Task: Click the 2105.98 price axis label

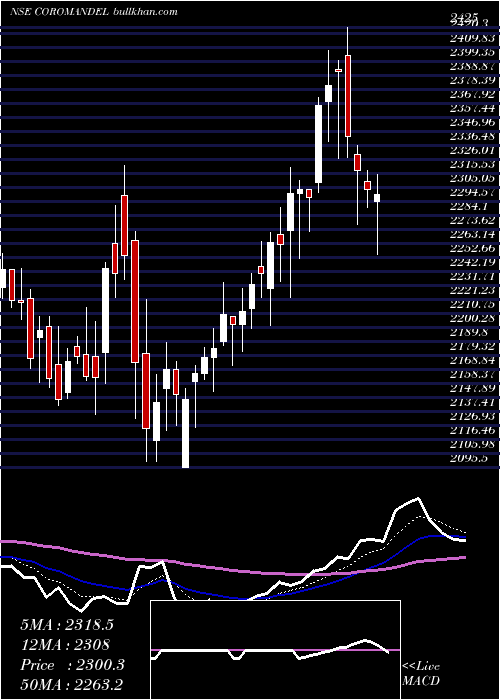Action: click(473, 444)
